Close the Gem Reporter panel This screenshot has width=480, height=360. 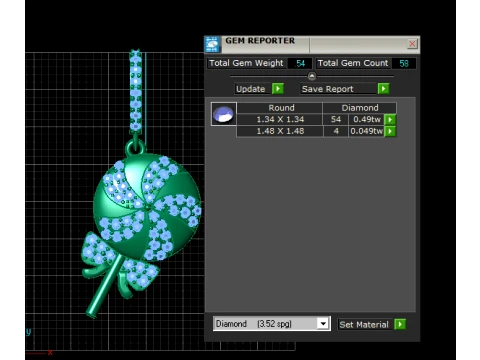(x=412, y=44)
